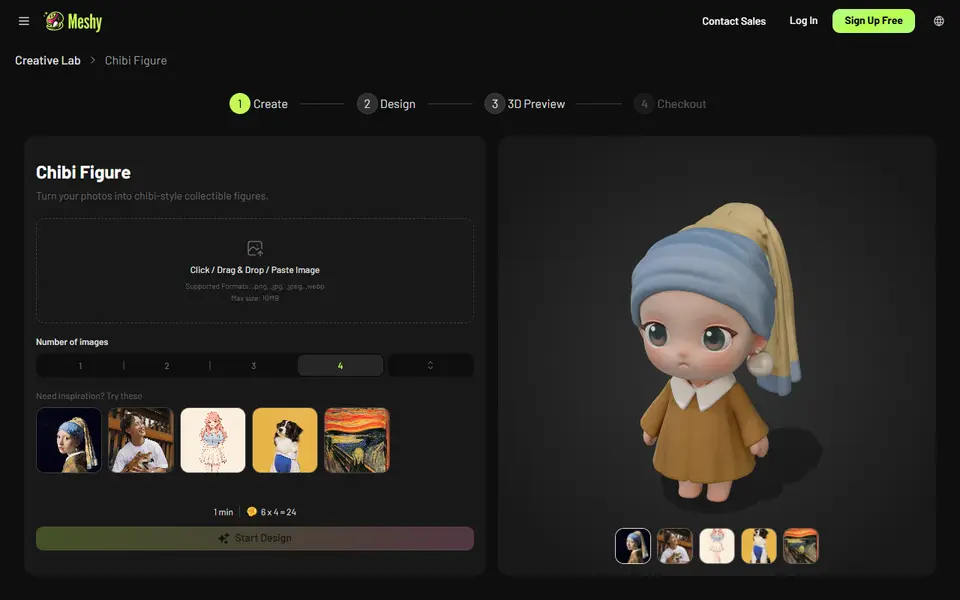
Task: Click the Chibi Figure breadcrumb
Action: (x=136, y=61)
